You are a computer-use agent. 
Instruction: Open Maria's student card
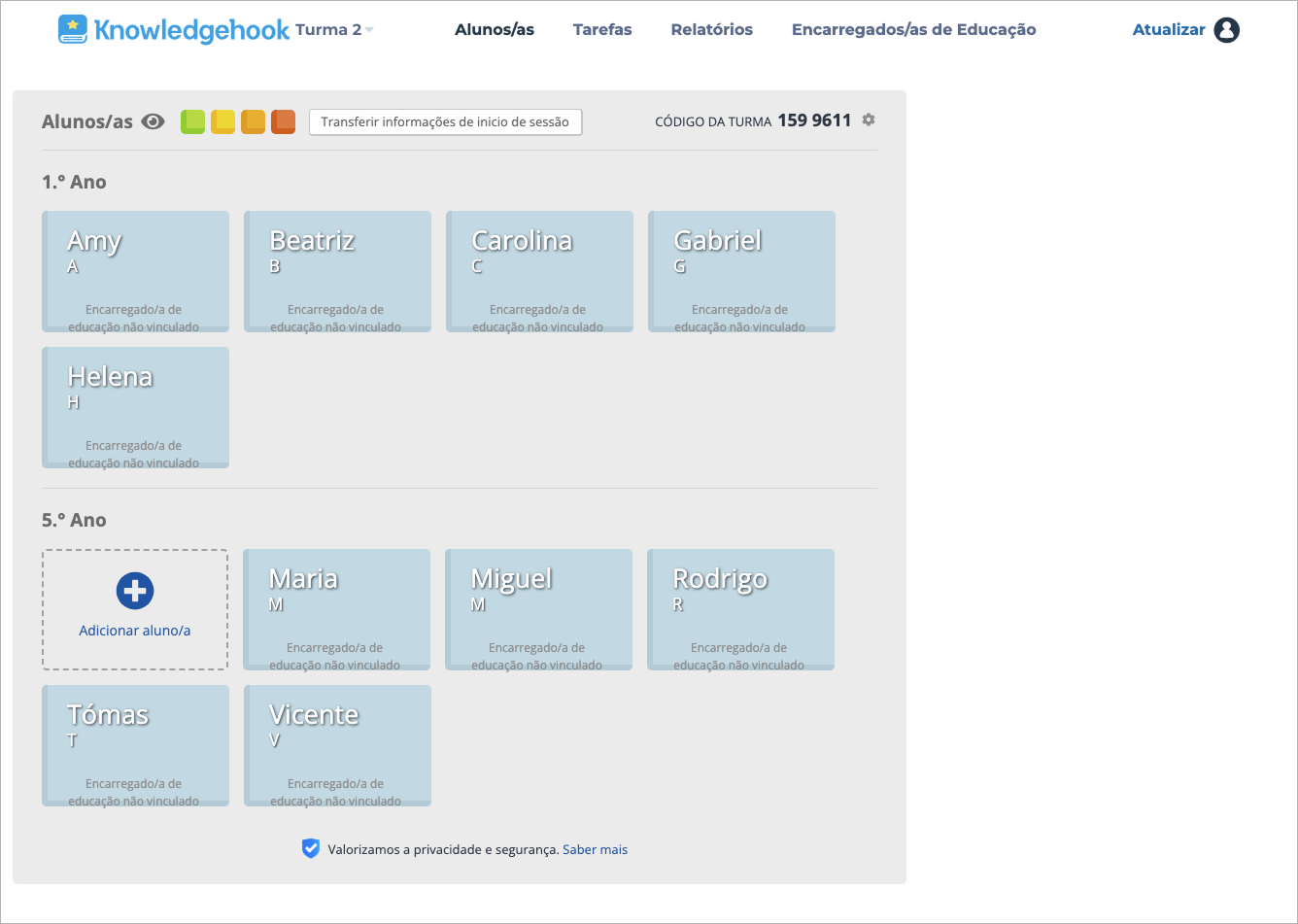click(337, 610)
